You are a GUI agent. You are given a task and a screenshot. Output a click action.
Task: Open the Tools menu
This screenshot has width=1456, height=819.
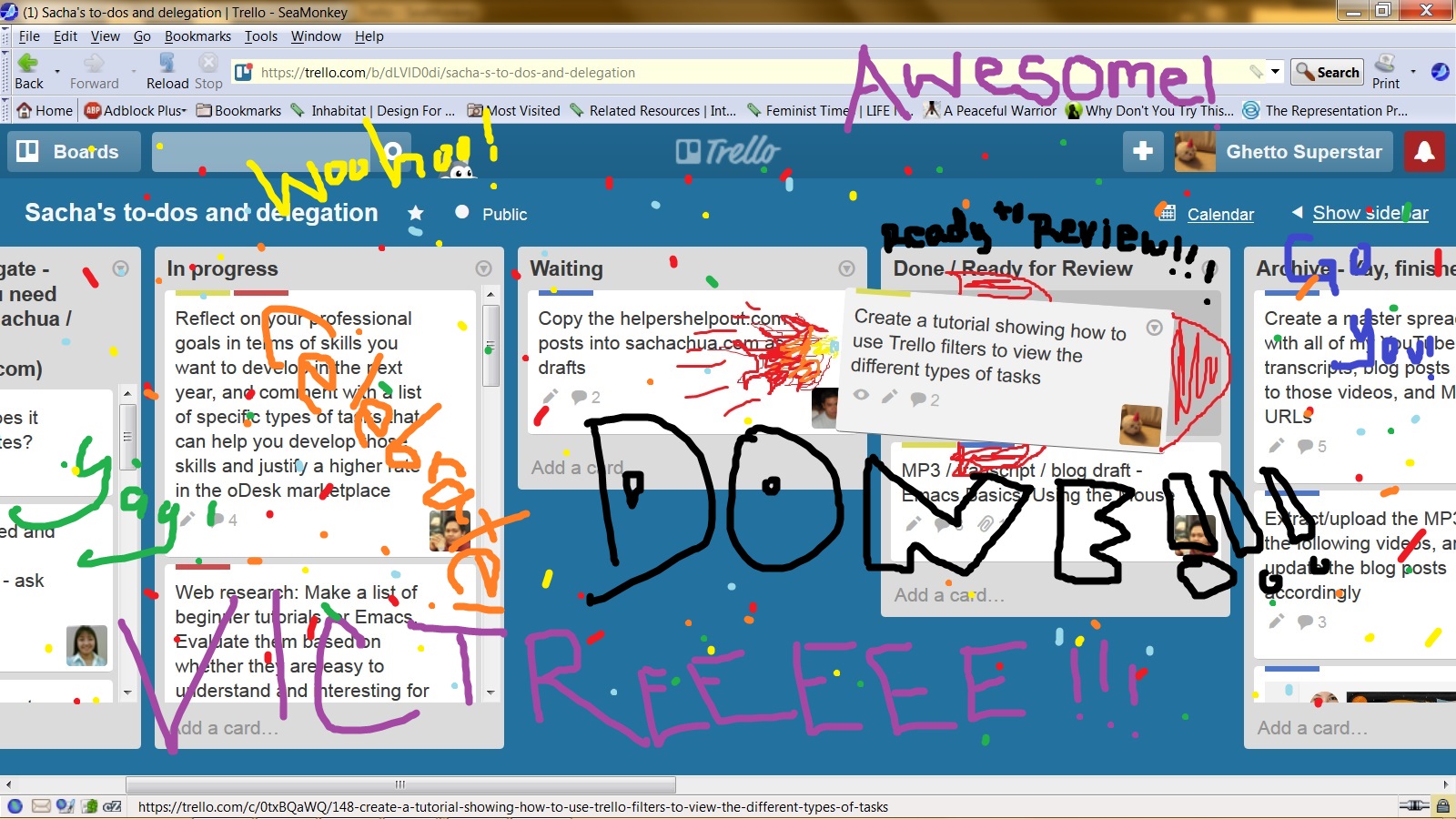[261, 36]
